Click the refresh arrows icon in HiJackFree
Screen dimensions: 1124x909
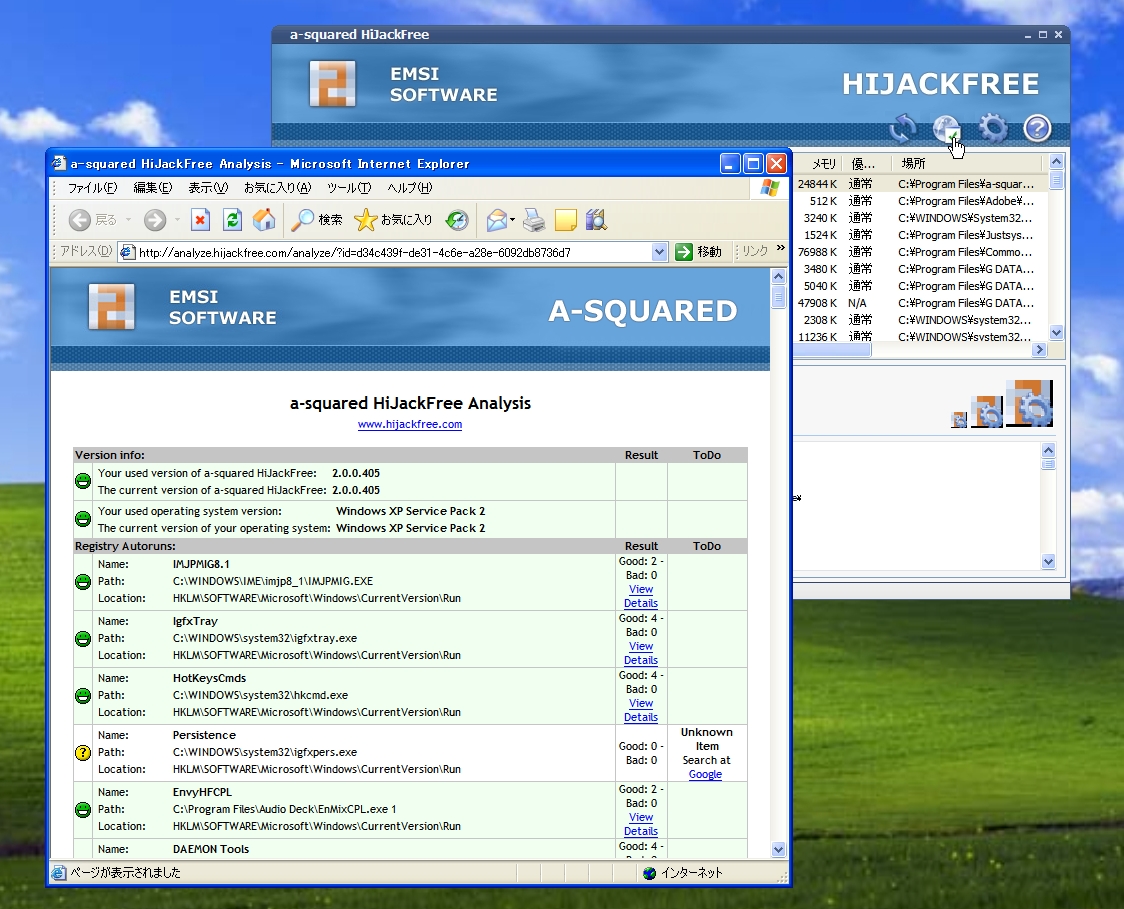tap(902, 128)
